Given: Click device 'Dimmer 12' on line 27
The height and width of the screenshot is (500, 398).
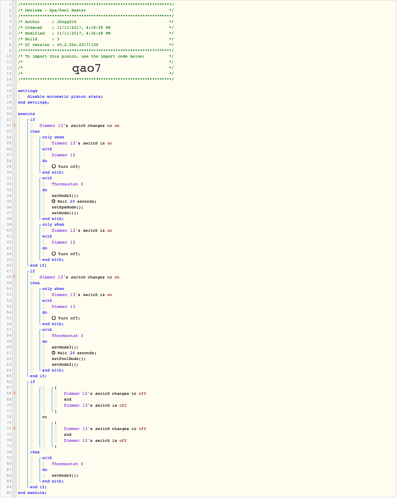Looking at the screenshot, I should point(63,155).
